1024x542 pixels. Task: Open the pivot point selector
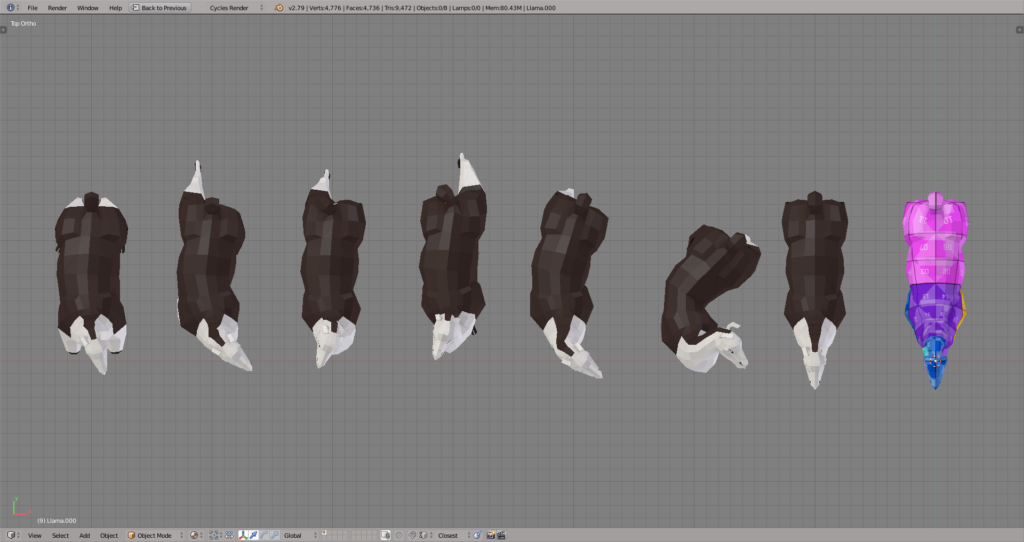tap(216, 535)
